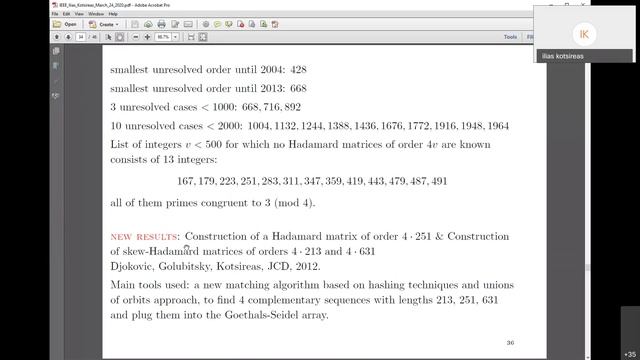Open the Tools pane
640x360 pixels.
(510, 37)
